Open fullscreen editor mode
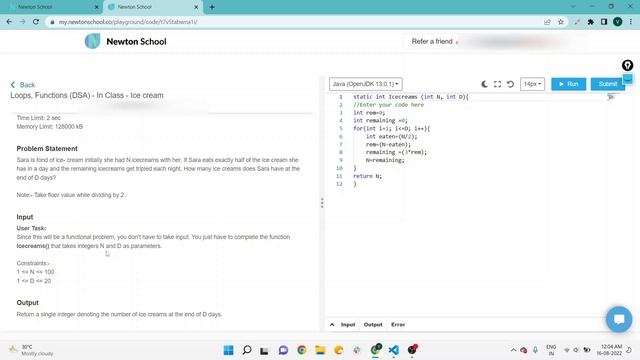640x360 pixels. click(497, 84)
